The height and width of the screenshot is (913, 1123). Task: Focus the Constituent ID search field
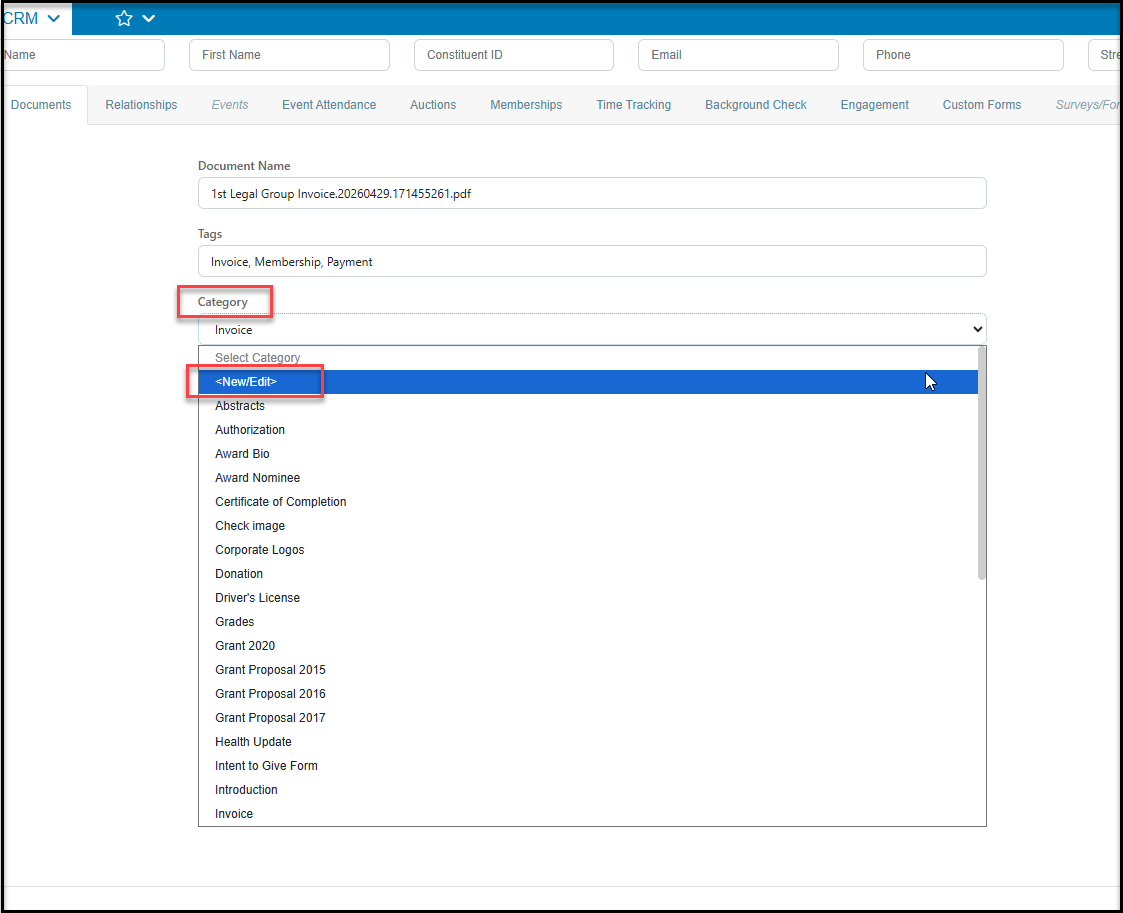tap(514, 55)
